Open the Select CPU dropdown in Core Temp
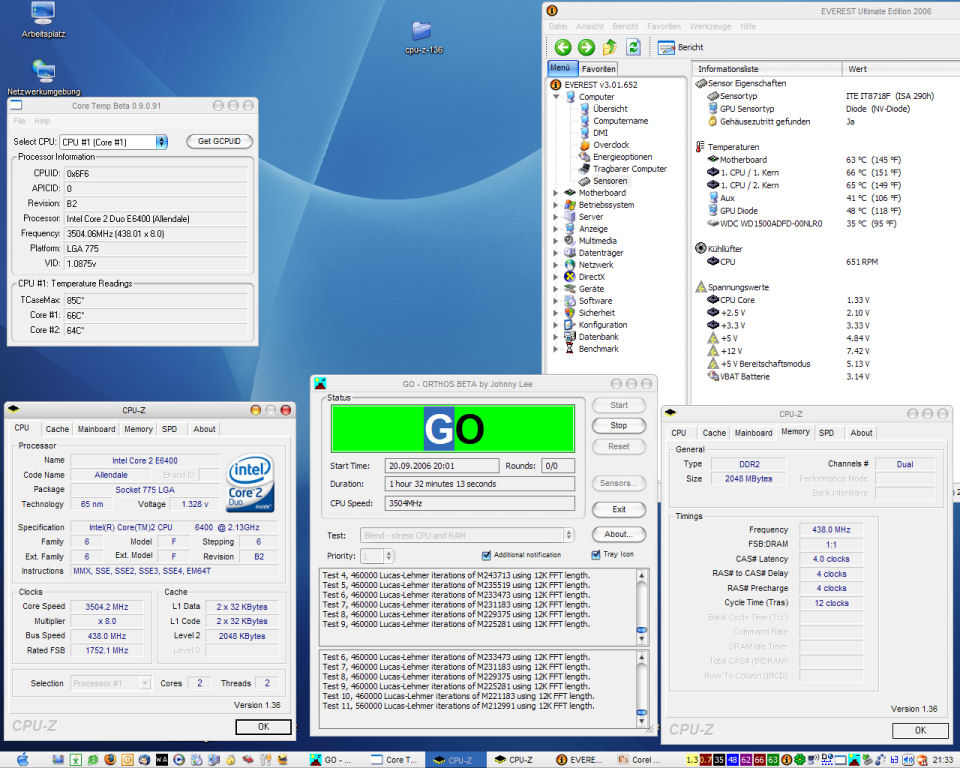Image resolution: width=960 pixels, height=768 pixels. click(x=113, y=142)
